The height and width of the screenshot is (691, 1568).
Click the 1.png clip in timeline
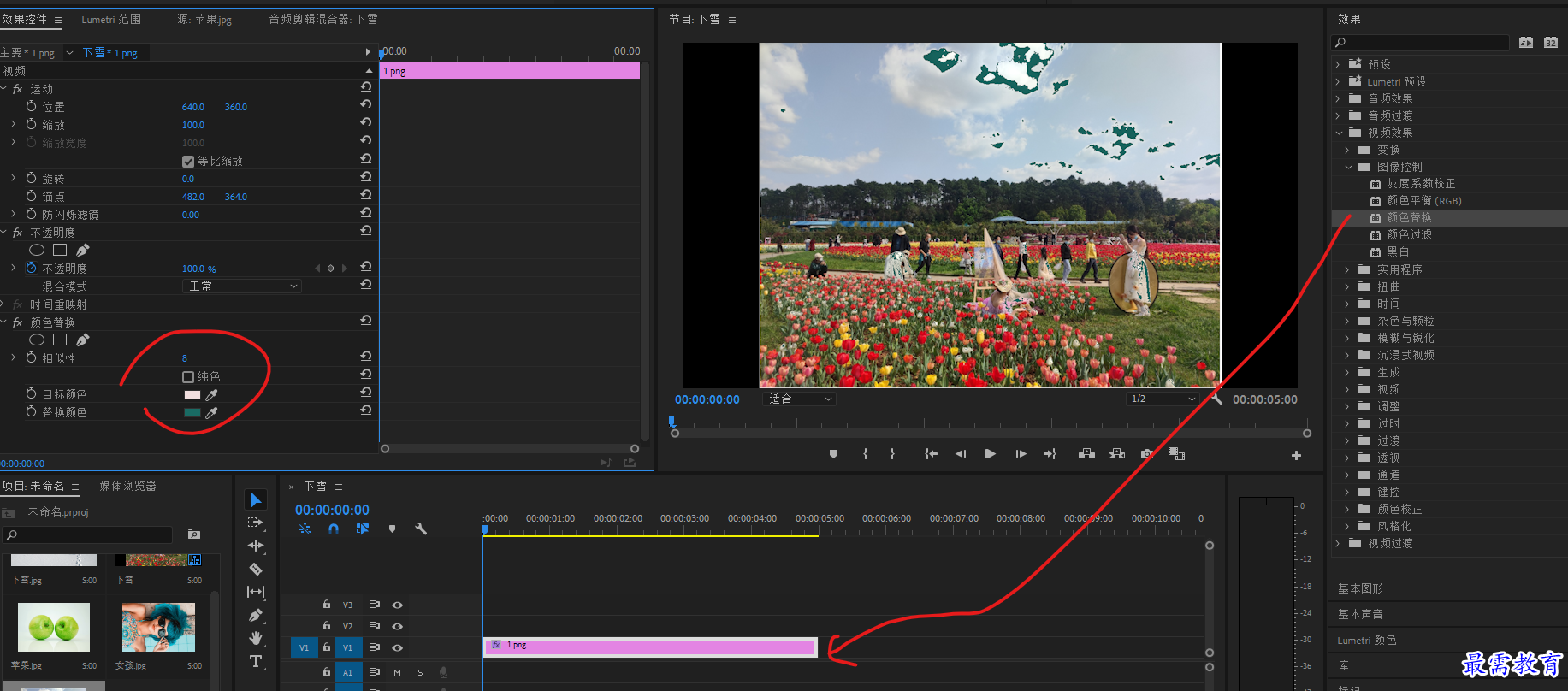click(x=650, y=647)
